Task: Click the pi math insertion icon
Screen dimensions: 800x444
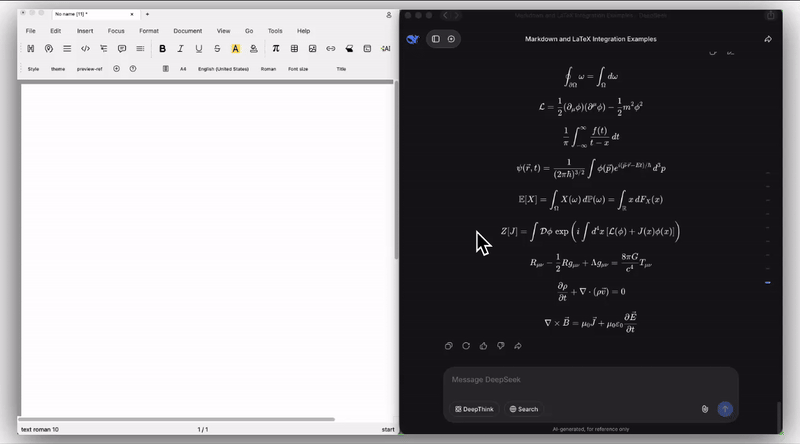Action: coord(276,48)
